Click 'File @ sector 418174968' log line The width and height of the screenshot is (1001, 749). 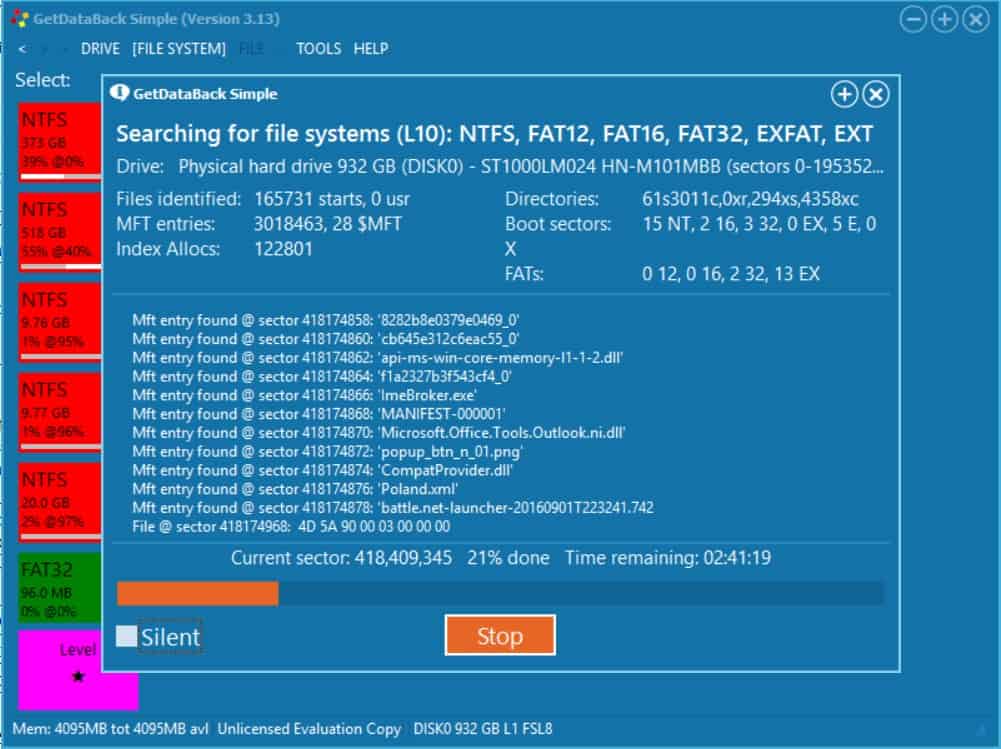(291, 527)
